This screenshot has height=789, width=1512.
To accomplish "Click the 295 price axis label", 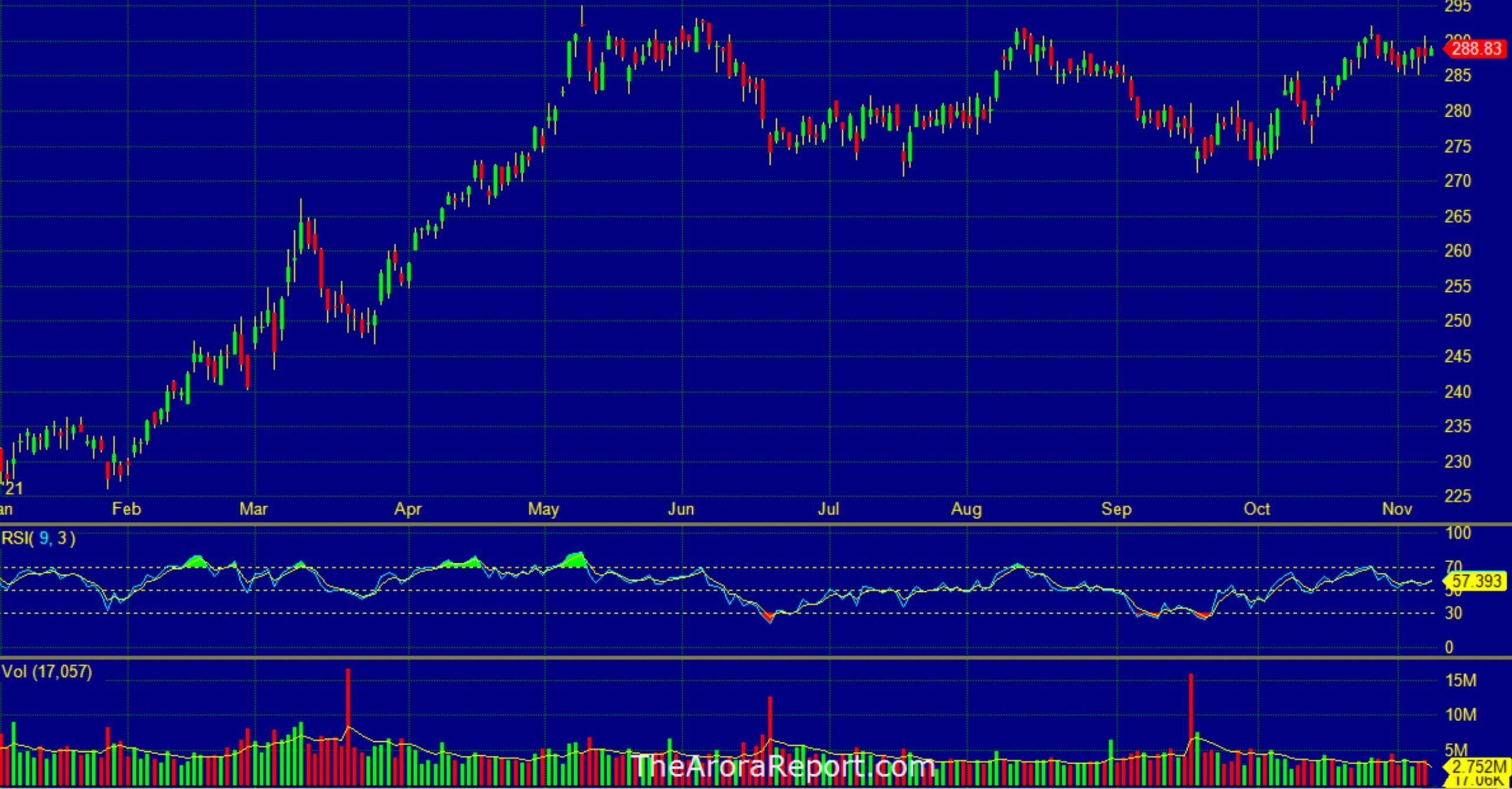I will [1458, 6].
